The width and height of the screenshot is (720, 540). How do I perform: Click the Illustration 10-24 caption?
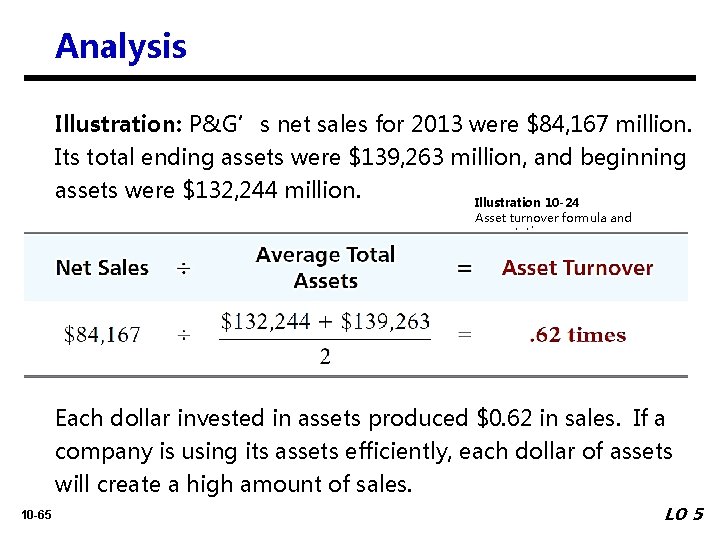click(526, 202)
